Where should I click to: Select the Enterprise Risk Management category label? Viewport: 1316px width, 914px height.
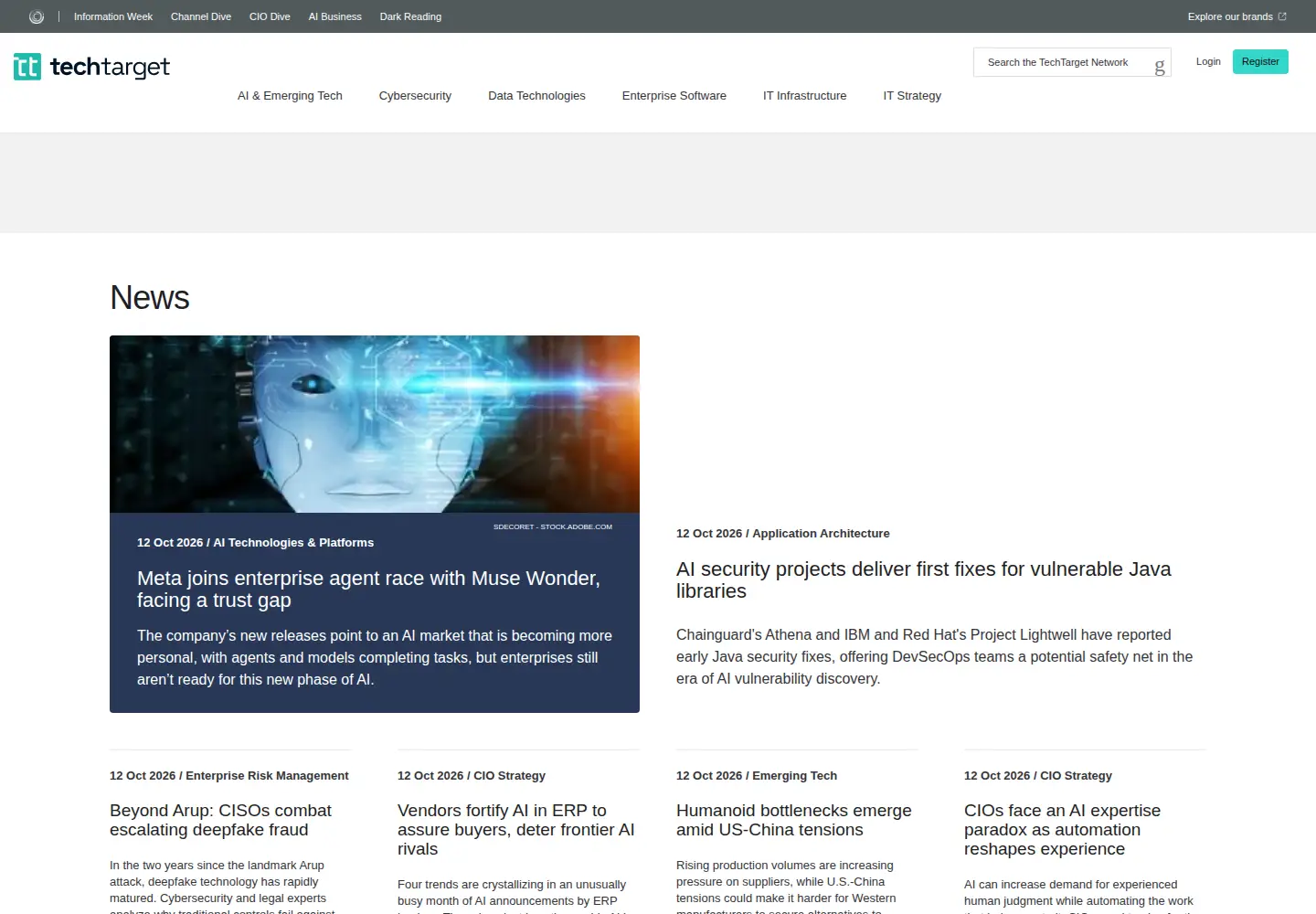coord(267,775)
